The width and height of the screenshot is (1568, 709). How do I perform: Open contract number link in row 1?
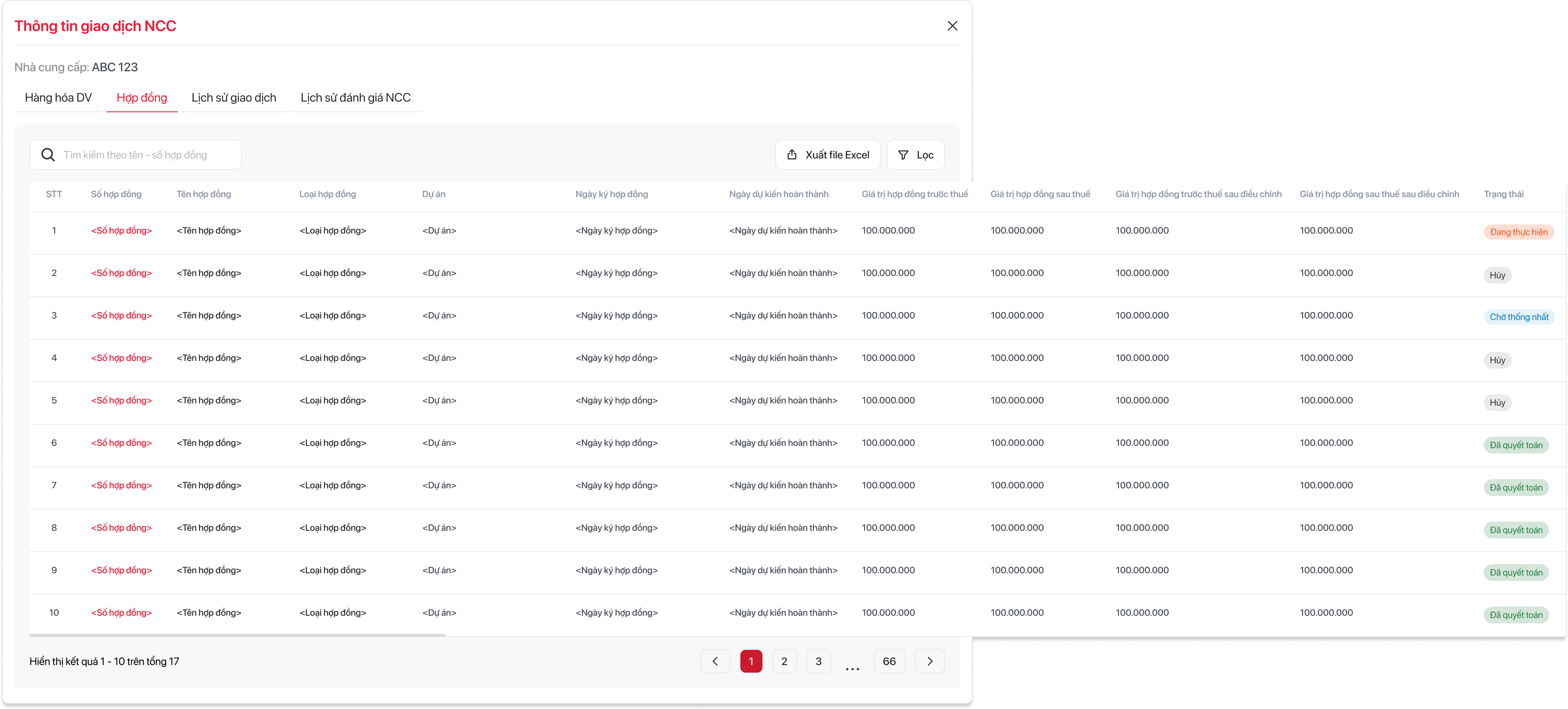(121, 230)
